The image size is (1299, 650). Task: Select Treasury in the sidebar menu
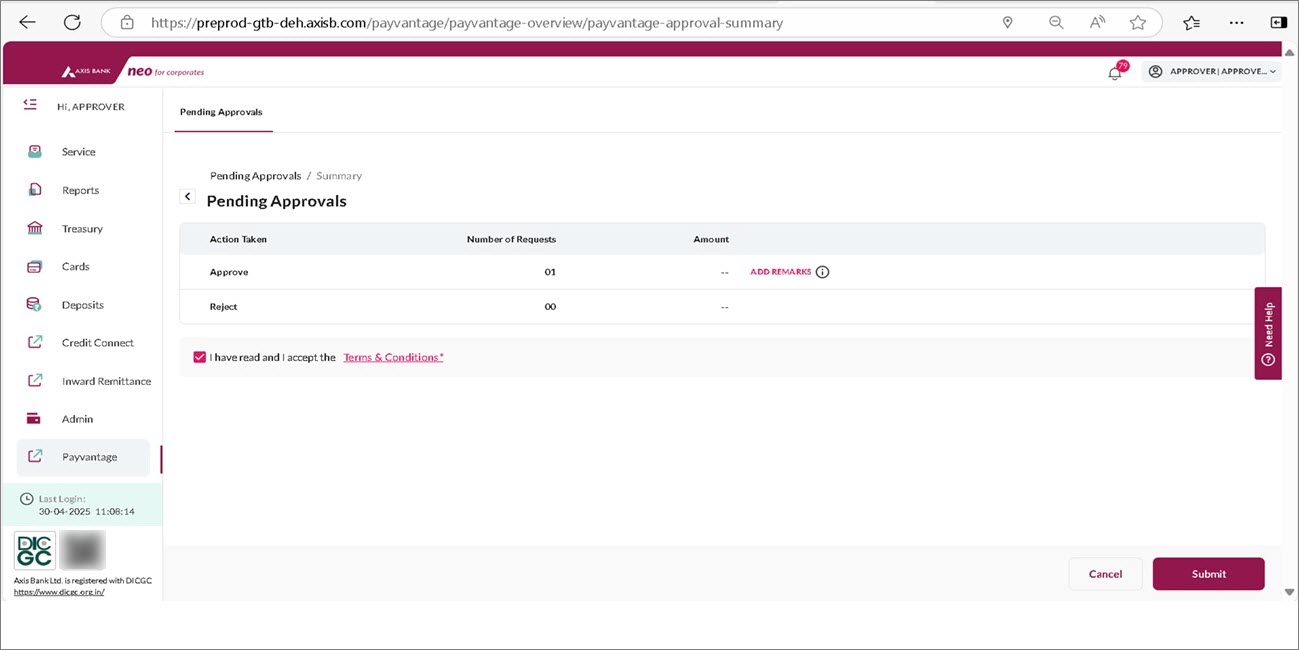[82, 229]
